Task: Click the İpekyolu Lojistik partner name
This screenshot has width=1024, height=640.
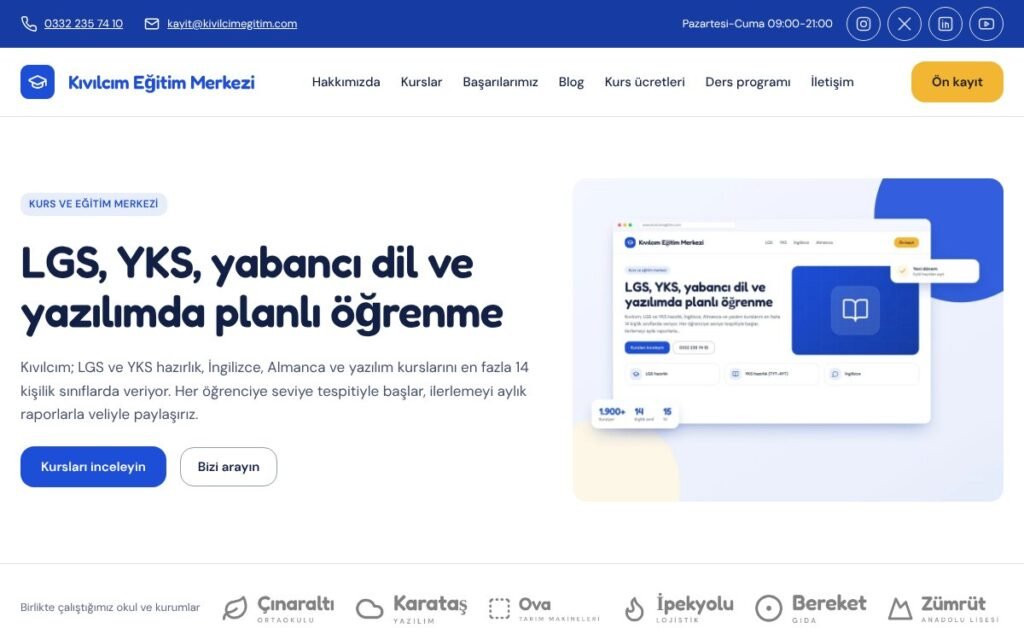Action: (x=695, y=608)
